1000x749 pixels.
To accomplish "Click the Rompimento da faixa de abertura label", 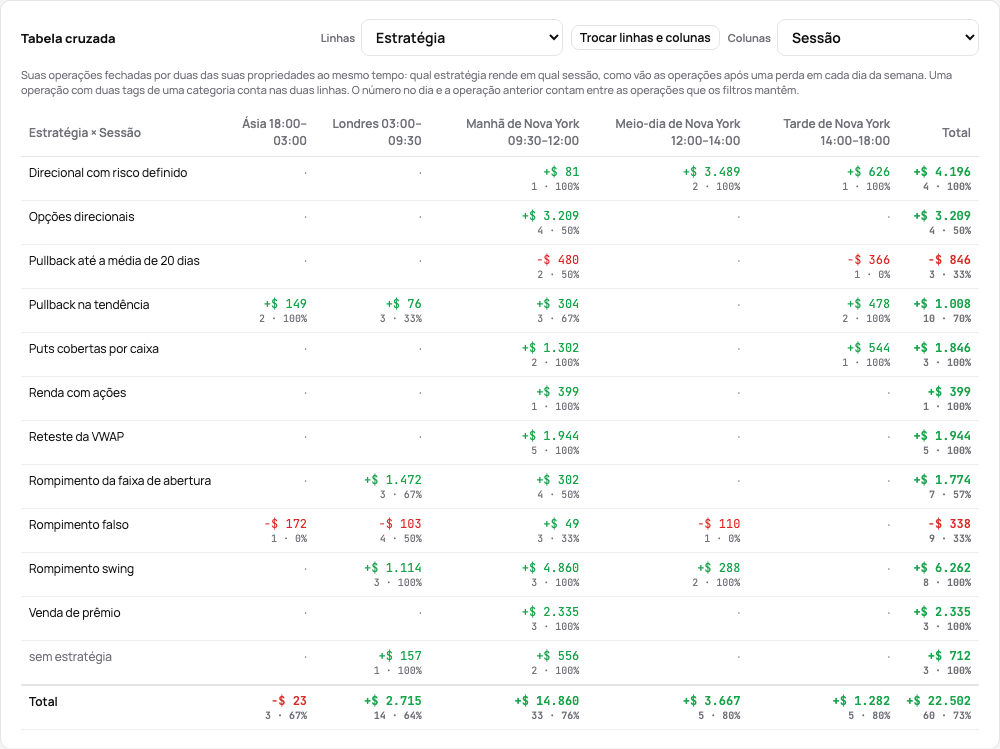I will coord(120,481).
